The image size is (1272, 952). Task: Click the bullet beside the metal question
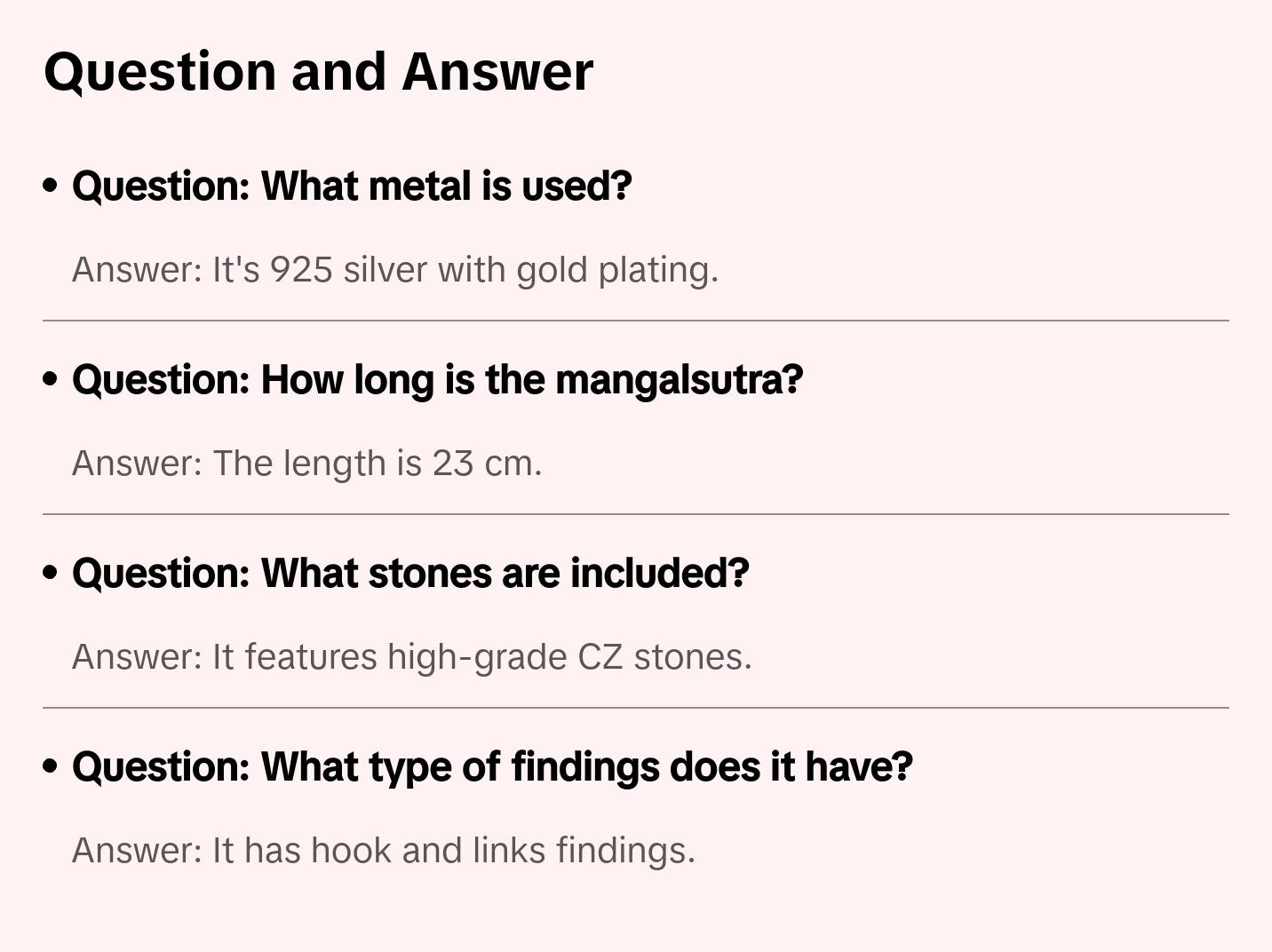point(51,186)
